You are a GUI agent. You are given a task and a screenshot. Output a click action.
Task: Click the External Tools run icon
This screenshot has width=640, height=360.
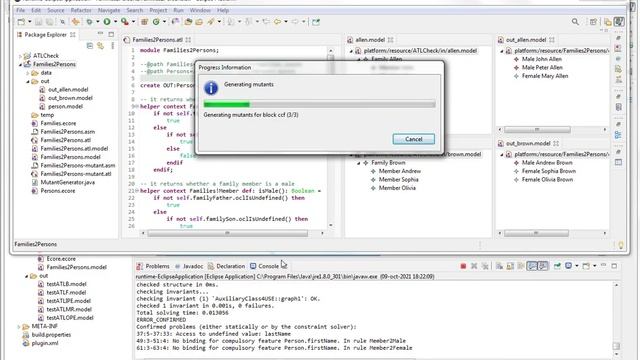[x=125, y=22]
